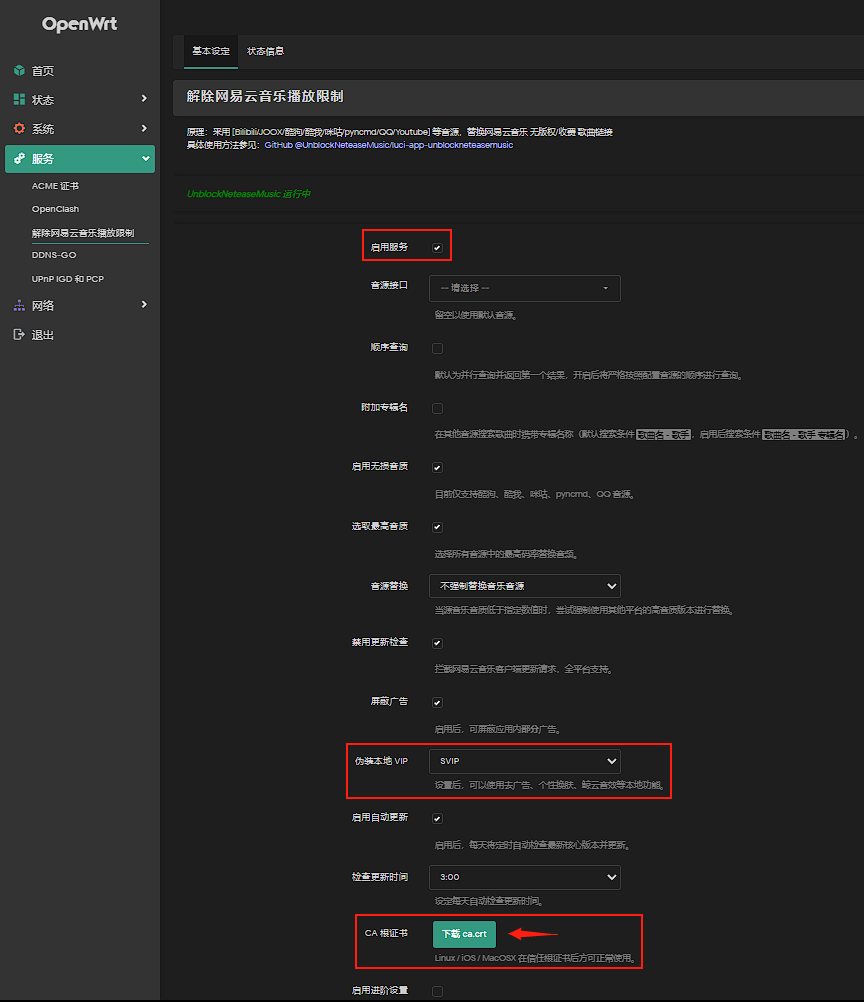Expand the 网络 menu chevron

(144, 305)
